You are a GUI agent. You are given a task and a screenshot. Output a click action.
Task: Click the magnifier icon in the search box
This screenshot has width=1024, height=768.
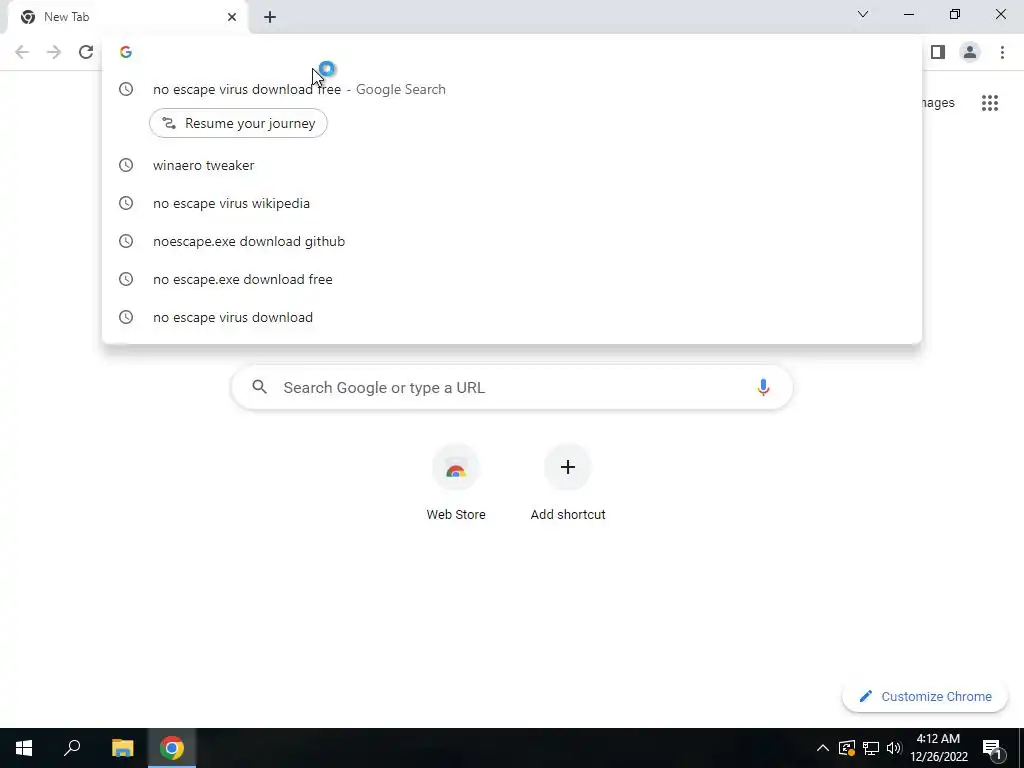pyautogui.click(x=259, y=387)
